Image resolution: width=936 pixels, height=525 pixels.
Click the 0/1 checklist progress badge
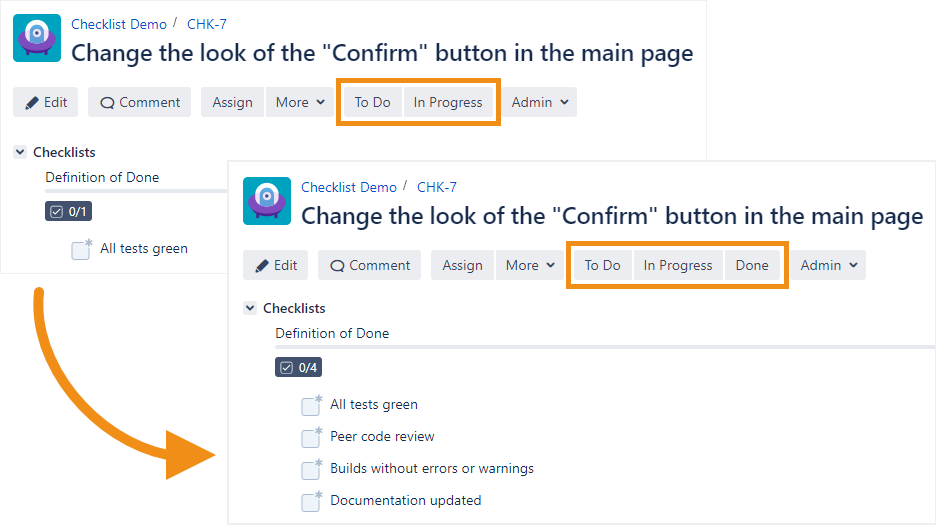point(68,211)
